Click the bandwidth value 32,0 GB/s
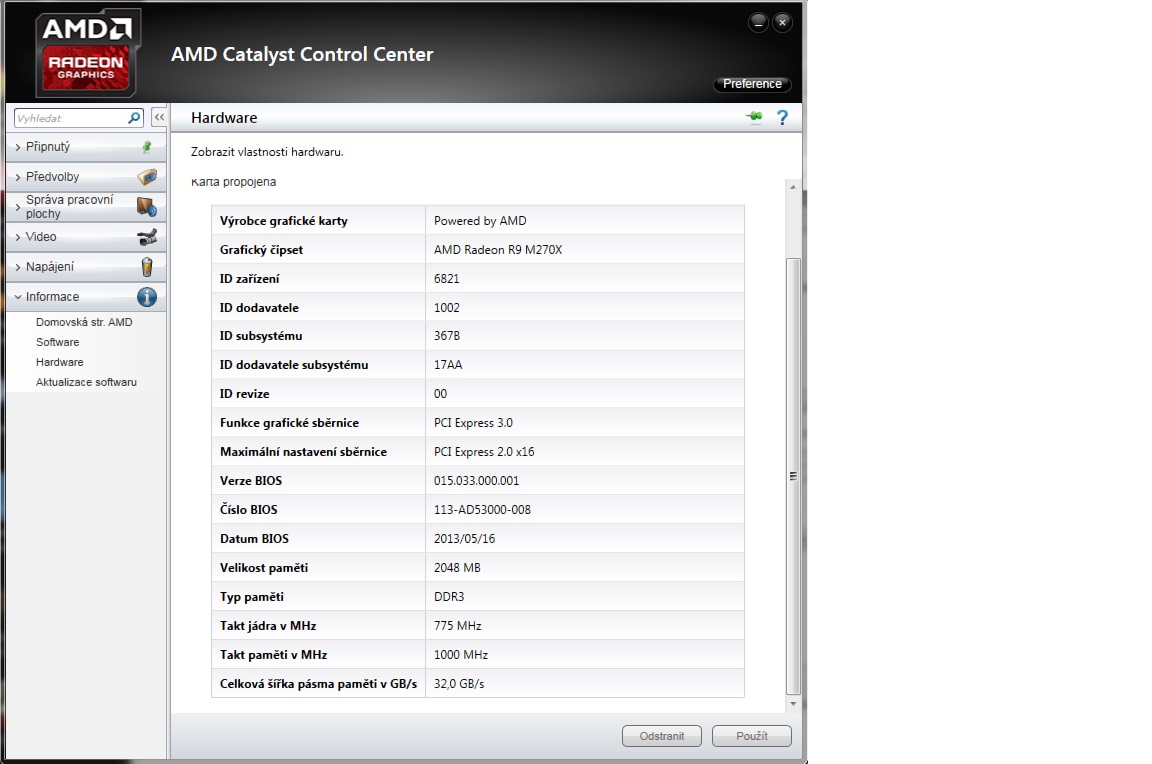The height and width of the screenshot is (764, 1152). click(459, 684)
